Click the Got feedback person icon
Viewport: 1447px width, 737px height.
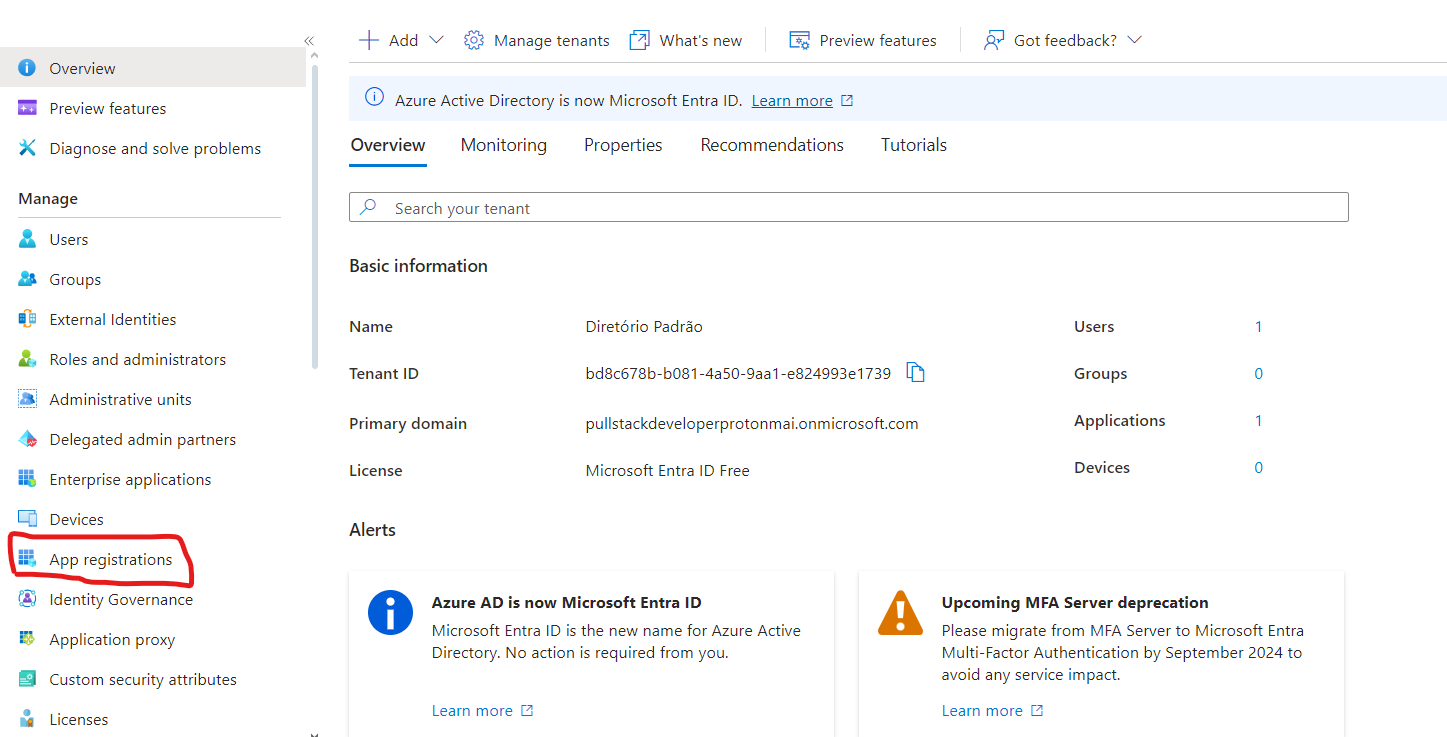(x=993, y=40)
